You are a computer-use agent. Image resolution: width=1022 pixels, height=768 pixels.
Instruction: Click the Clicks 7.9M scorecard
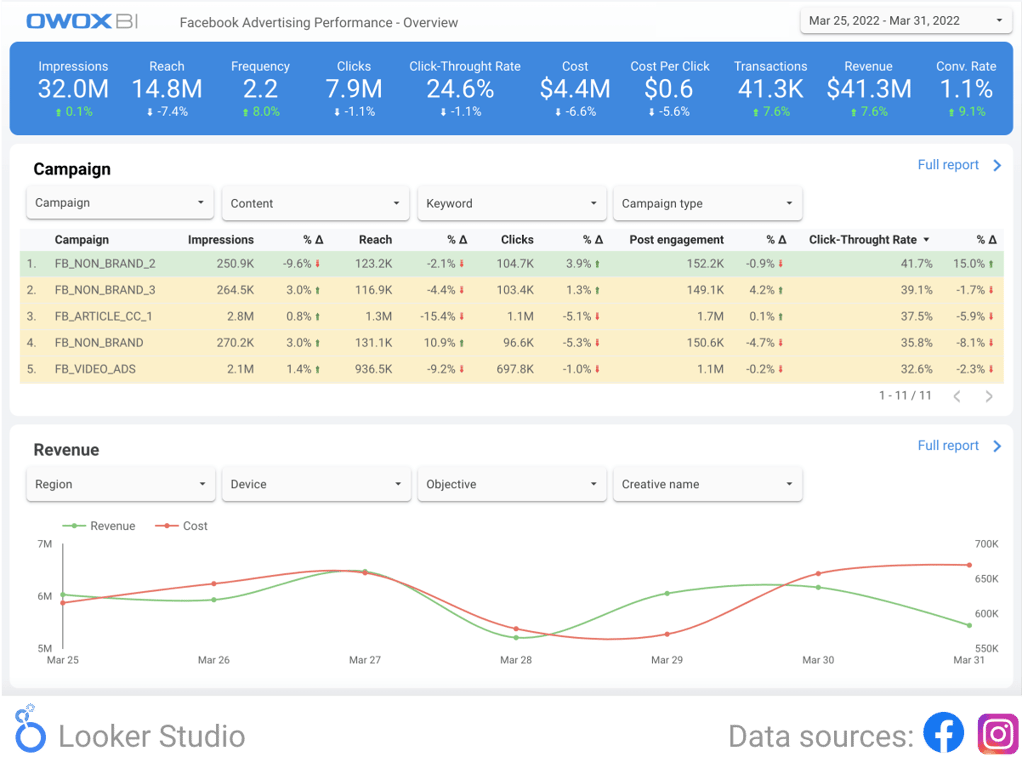pos(354,89)
